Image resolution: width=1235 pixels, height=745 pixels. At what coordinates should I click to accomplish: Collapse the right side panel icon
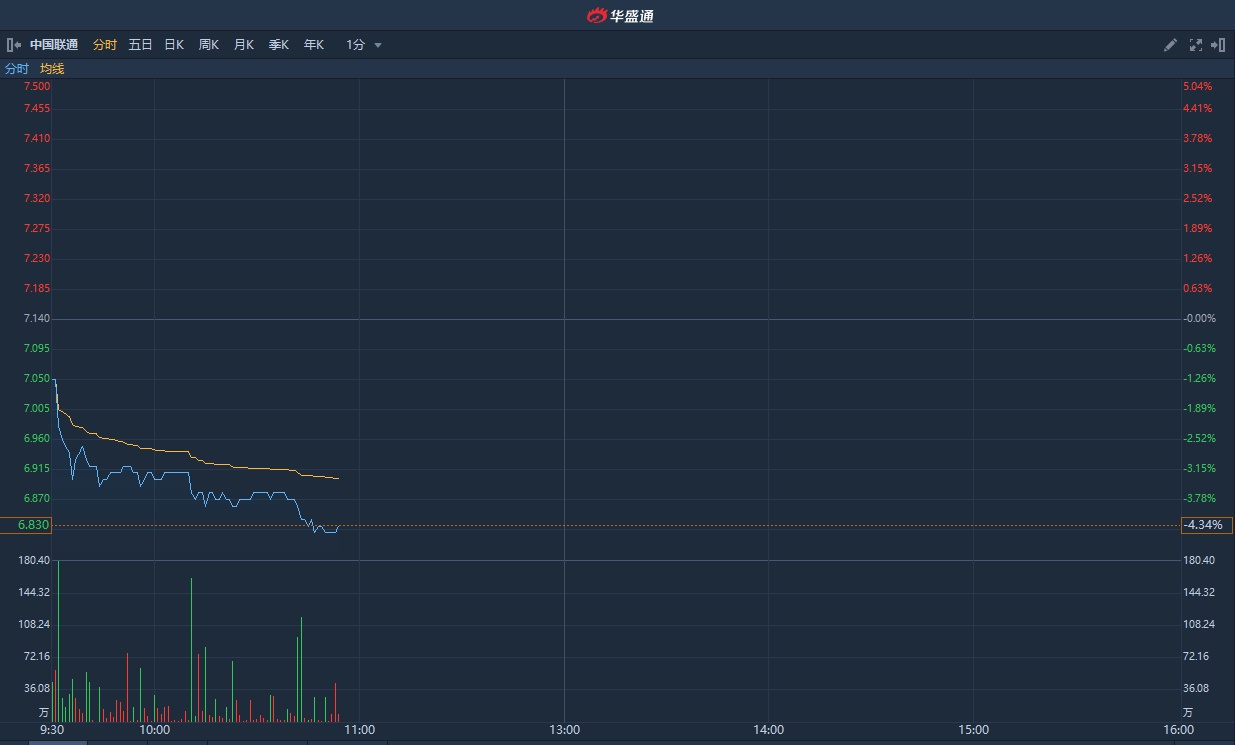tap(1218, 45)
